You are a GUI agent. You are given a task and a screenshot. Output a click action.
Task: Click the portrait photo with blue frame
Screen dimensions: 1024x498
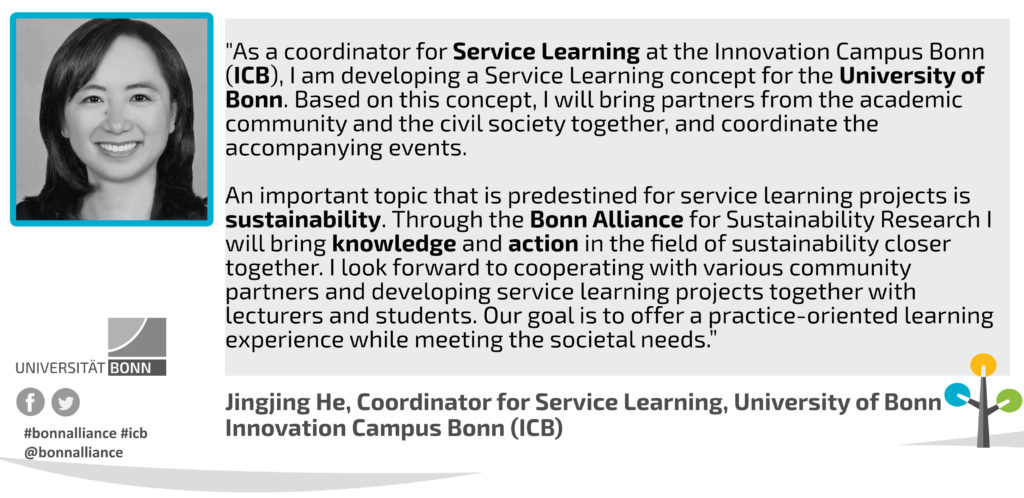tap(112, 119)
